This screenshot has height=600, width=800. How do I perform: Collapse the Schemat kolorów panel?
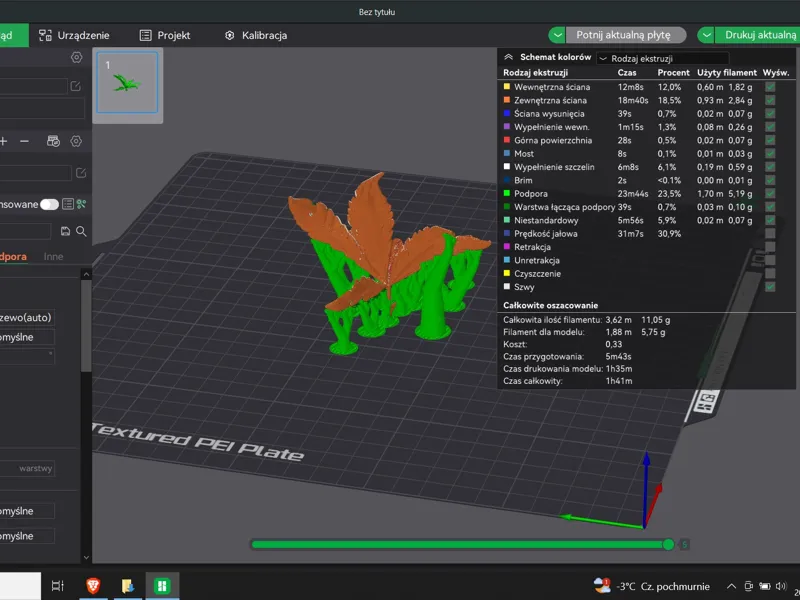508,57
